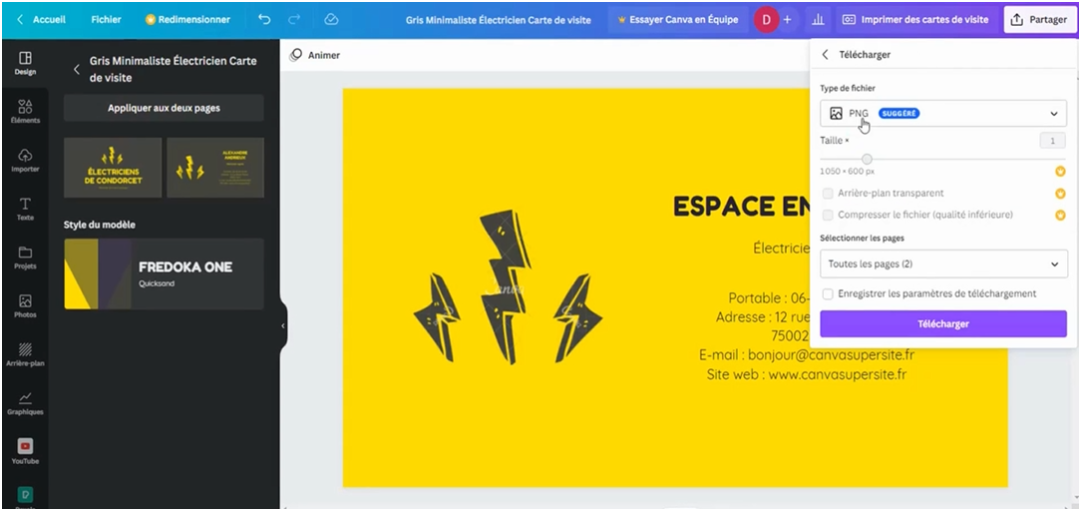Select the Texte tool in sidebar

pyautogui.click(x=25, y=208)
